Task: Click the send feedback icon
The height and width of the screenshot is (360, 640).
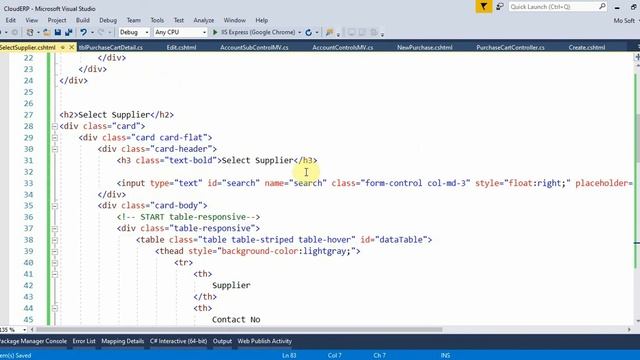Action: [500, 7]
